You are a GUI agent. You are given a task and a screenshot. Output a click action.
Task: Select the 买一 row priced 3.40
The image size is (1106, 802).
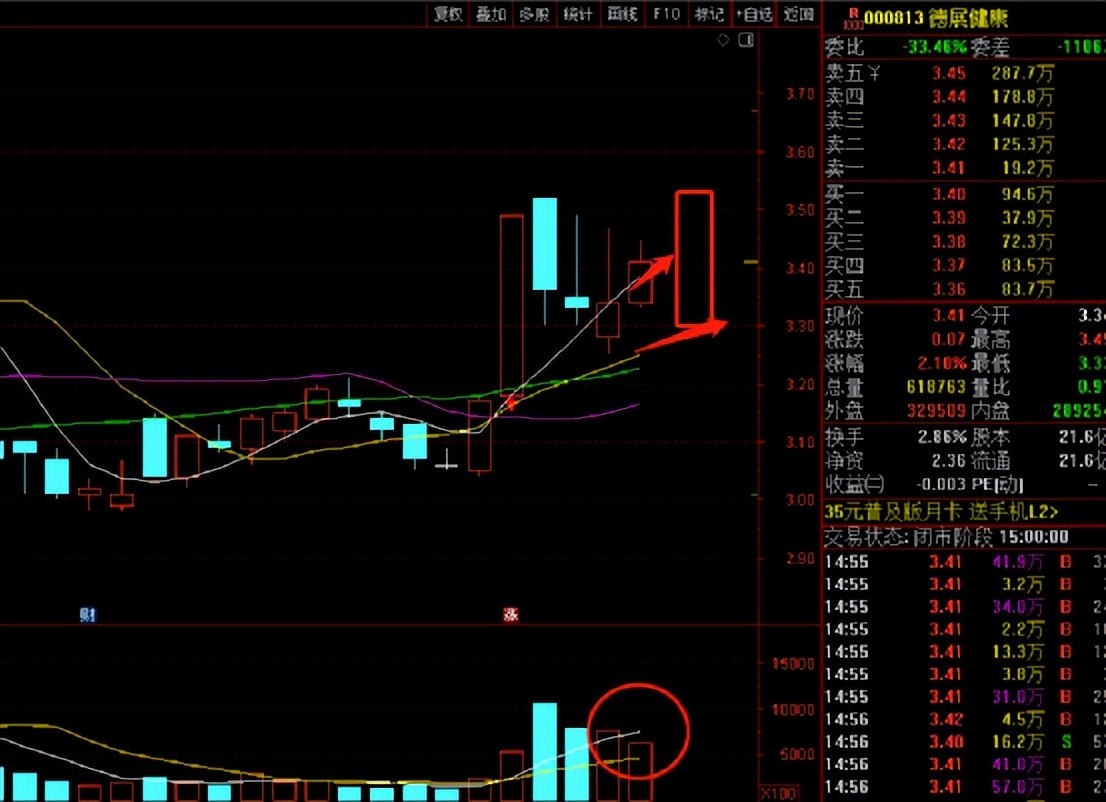pyautogui.click(x=964, y=194)
